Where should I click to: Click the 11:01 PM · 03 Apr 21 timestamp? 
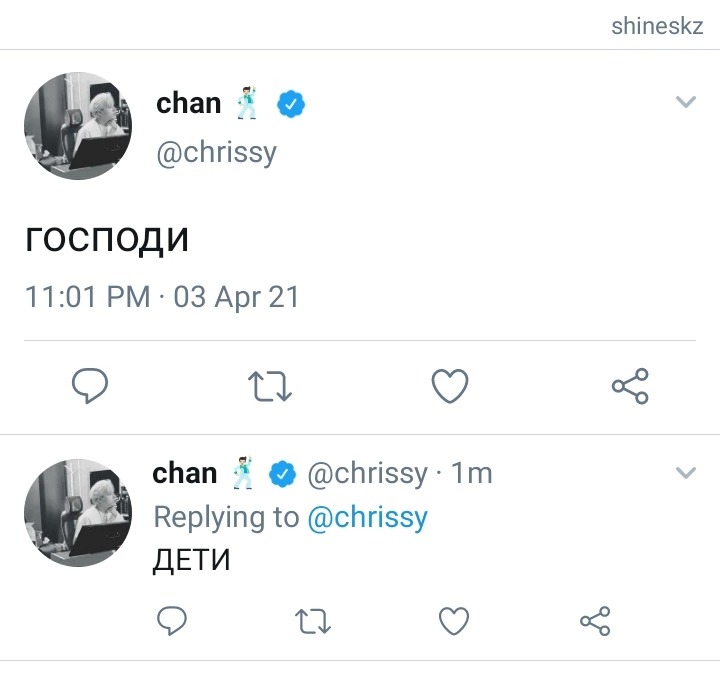point(162,296)
